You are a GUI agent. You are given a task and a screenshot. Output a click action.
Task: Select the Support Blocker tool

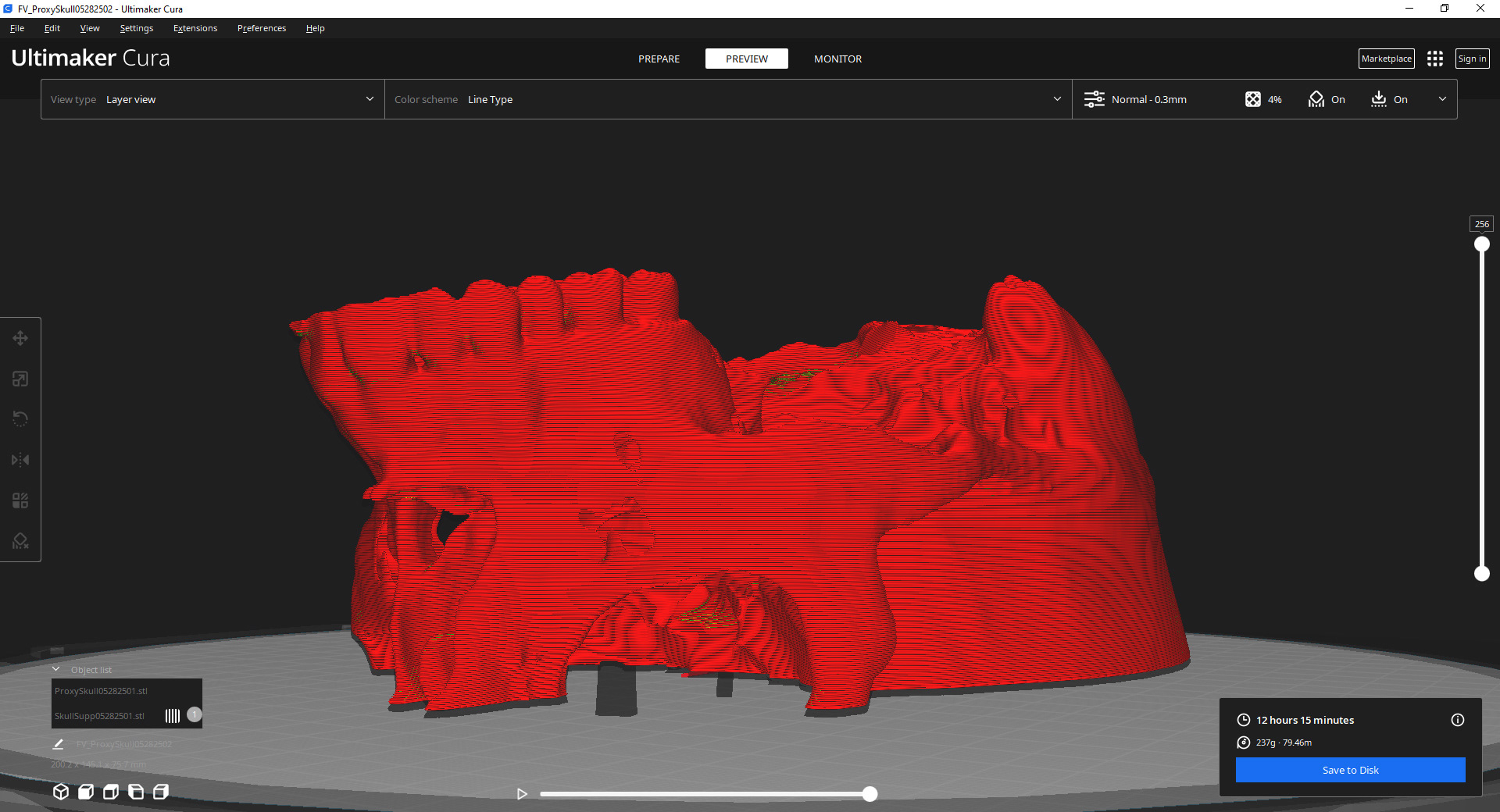point(20,541)
